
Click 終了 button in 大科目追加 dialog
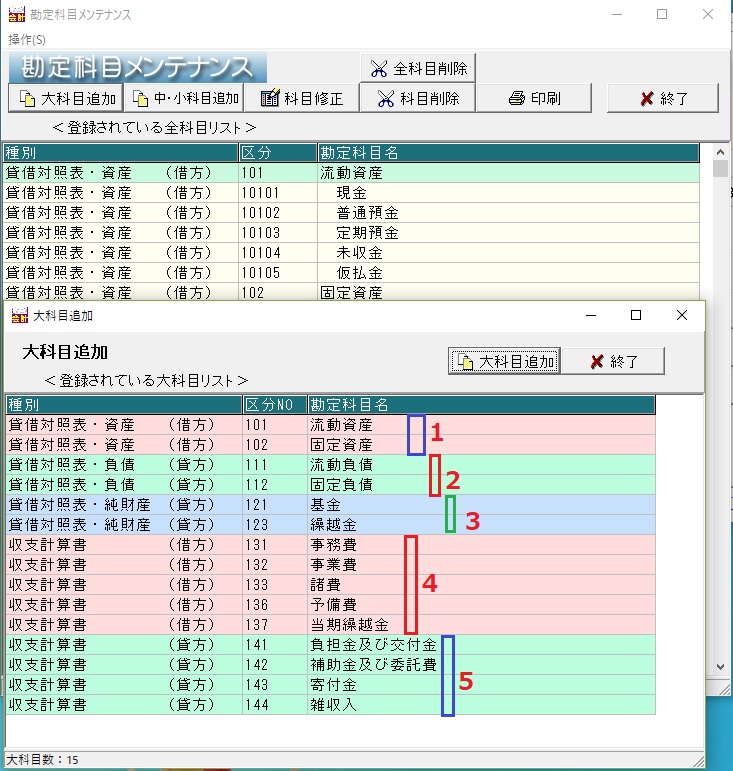(613, 361)
